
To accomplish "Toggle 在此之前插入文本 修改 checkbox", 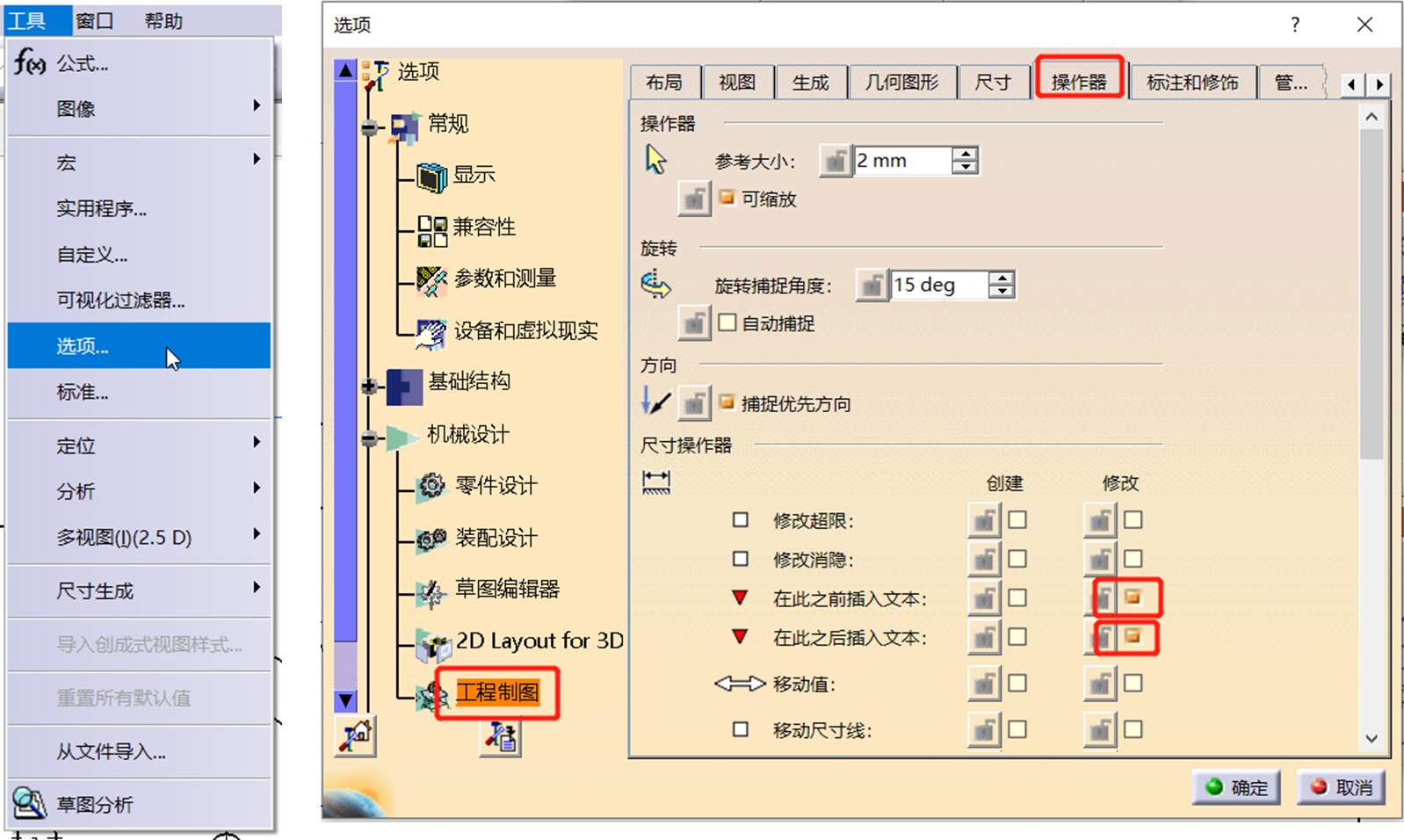I will pyautogui.click(x=1133, y=597).
